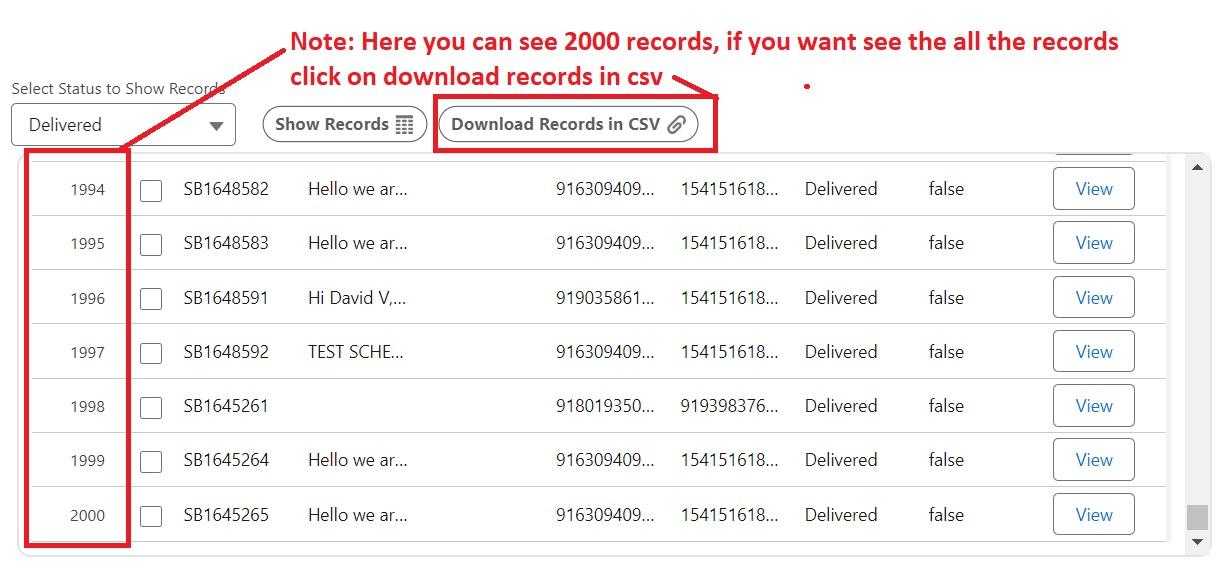This screenshot has width=1229, height=575.
Task: Click the record ID SB1648591
Action: pyautogui.click(x=226, y=297)
